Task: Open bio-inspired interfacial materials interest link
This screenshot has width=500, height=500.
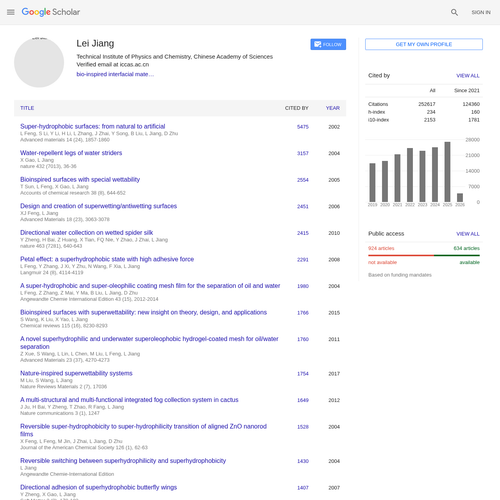Action: [x=115, y=74]
